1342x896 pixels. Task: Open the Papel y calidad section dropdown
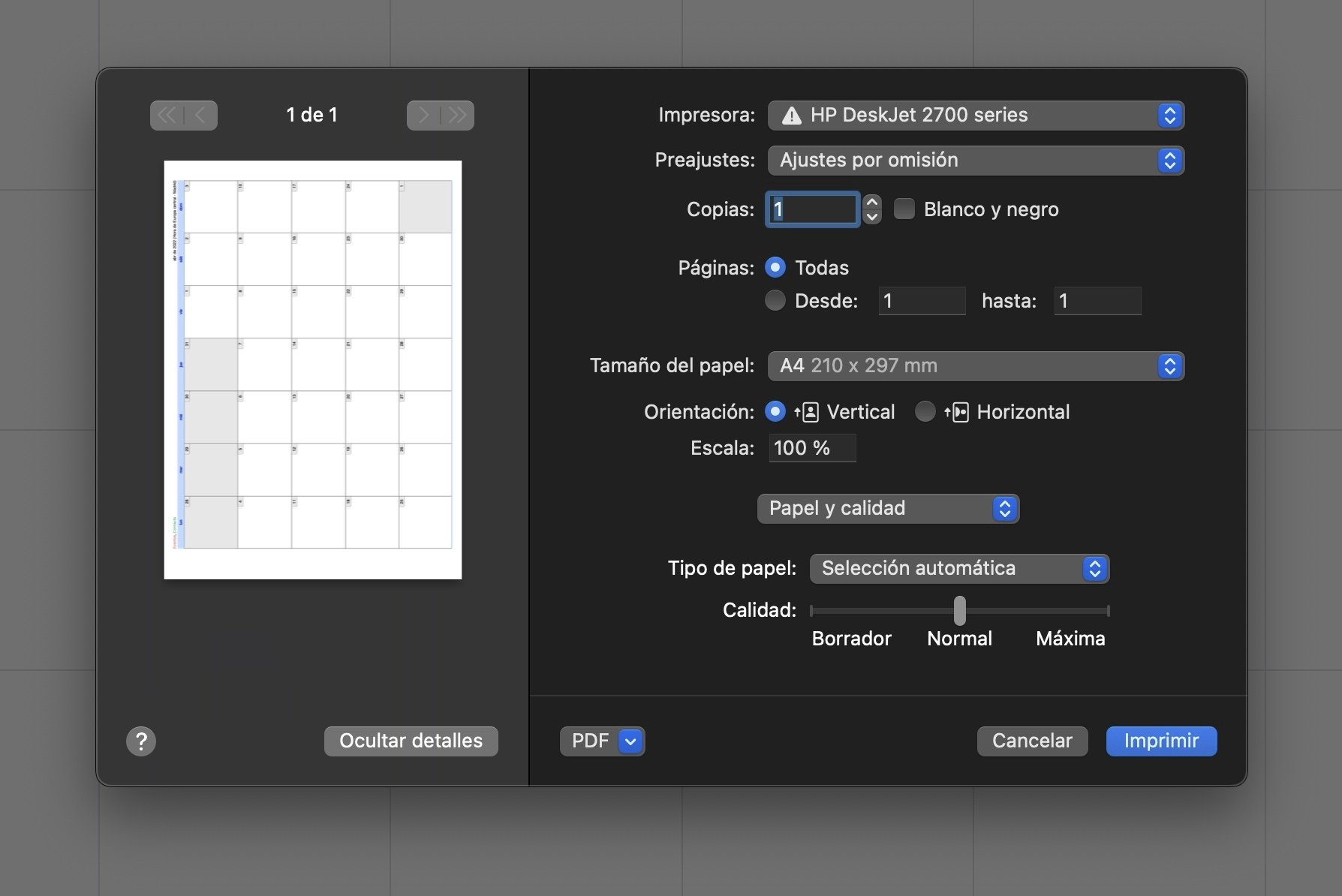(x=888, y=509)
